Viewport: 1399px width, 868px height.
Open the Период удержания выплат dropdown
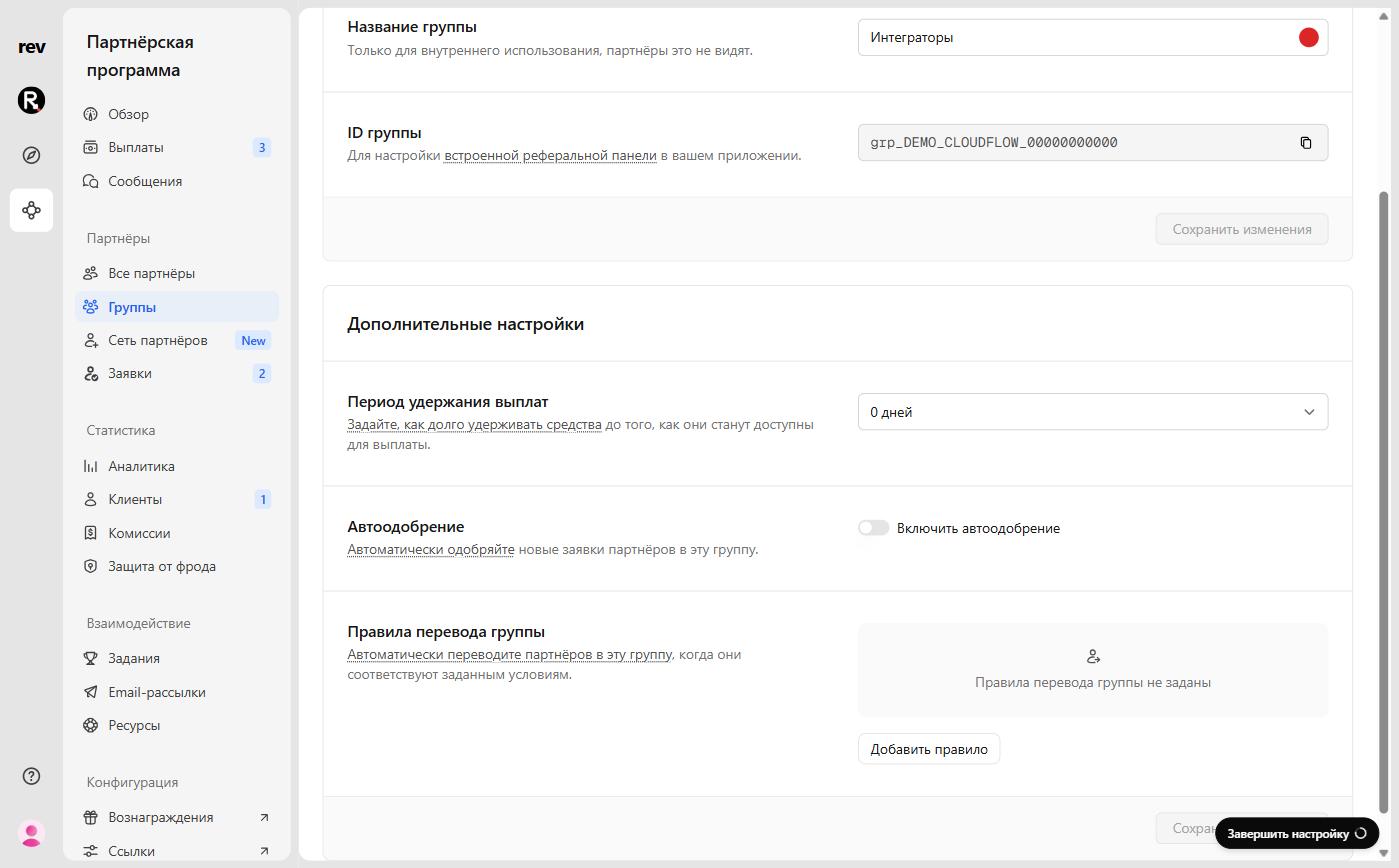click(x=1092, y=412)
